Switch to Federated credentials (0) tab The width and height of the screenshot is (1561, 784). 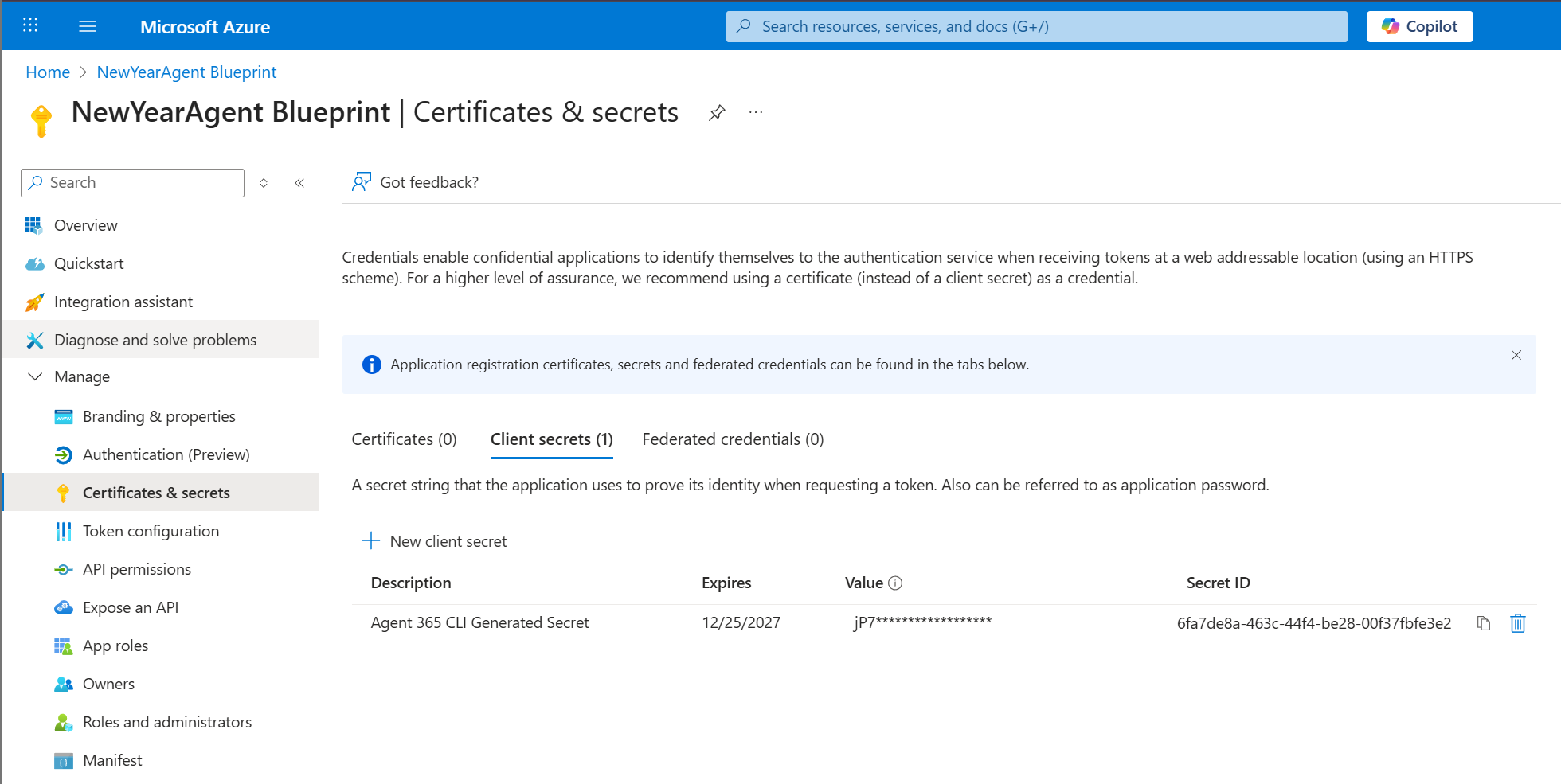(733, 439)
